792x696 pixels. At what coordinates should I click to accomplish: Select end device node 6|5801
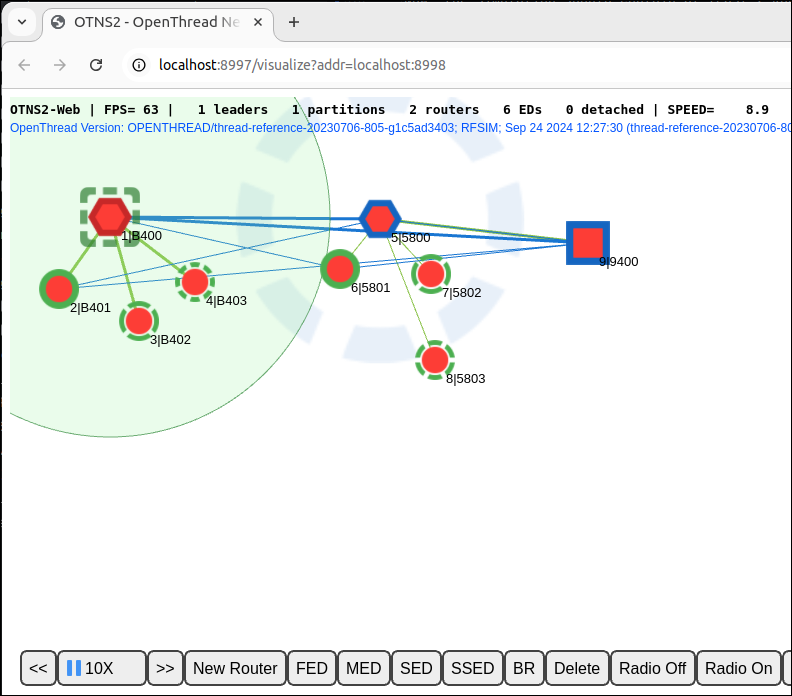[x=340, y=269]
